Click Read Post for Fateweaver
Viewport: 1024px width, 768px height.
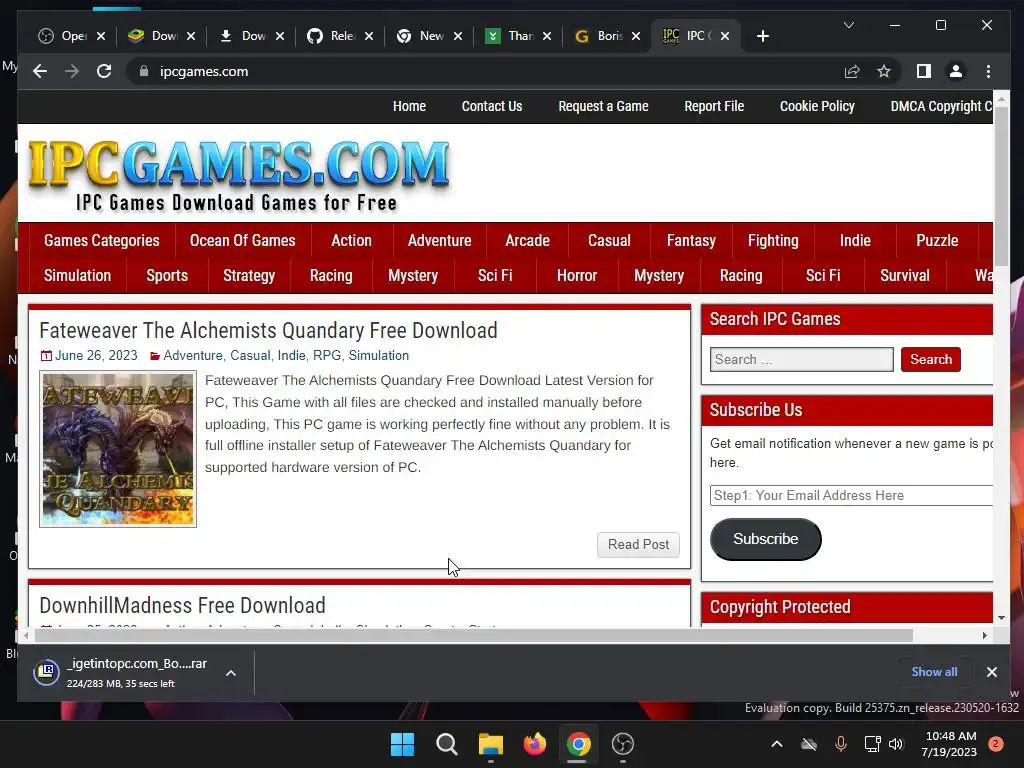coord(638,545)
